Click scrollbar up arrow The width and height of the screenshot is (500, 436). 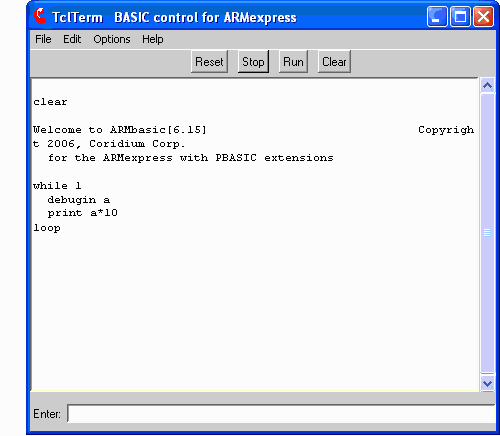(487, 86)
